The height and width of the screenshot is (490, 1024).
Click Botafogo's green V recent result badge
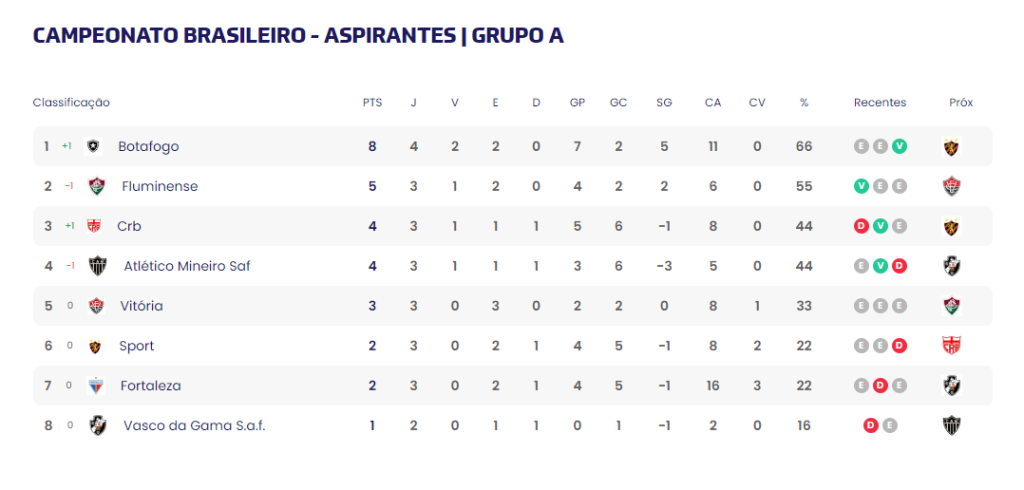click(x=899, y=146)
